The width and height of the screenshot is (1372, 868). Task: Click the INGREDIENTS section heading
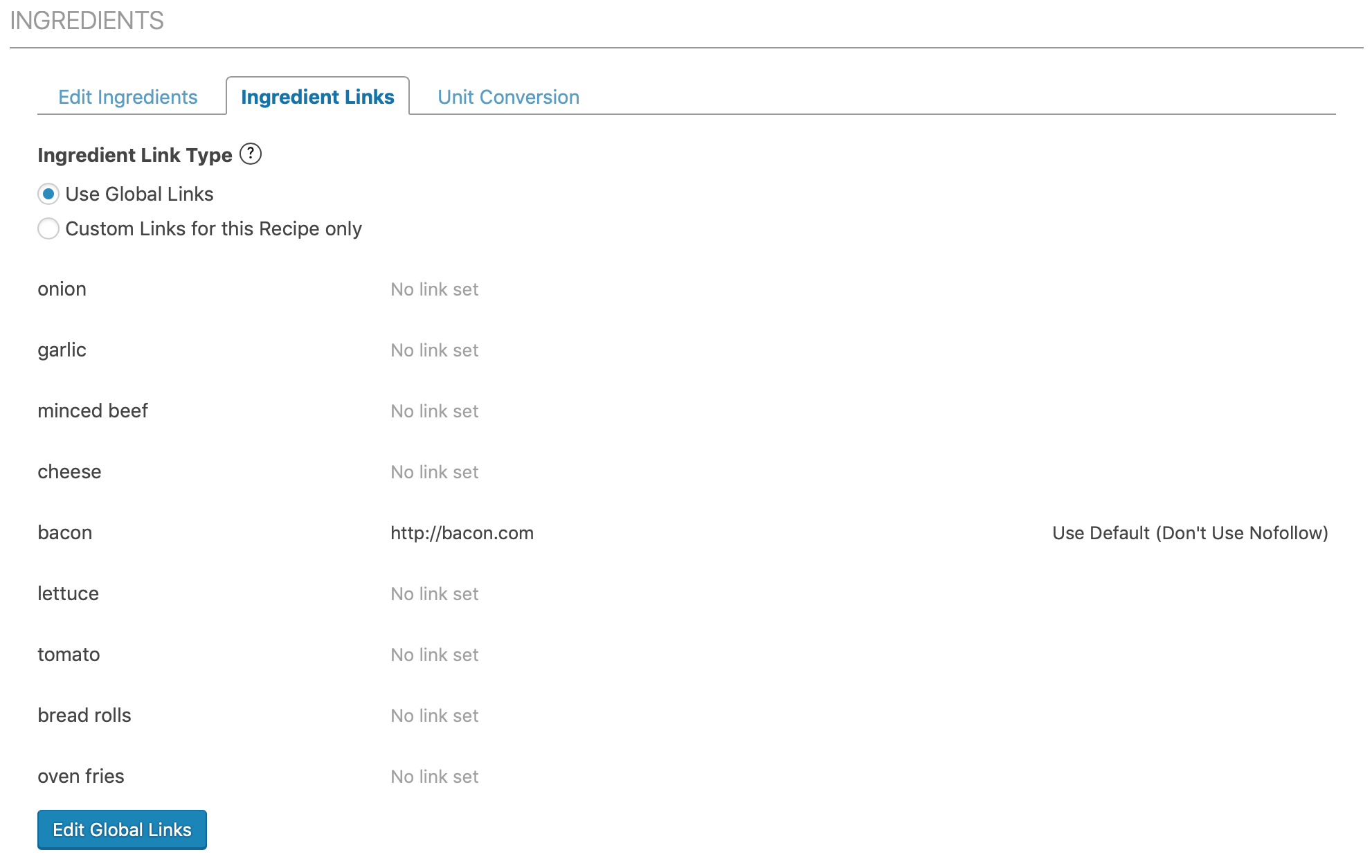click(x=87, y=21)
